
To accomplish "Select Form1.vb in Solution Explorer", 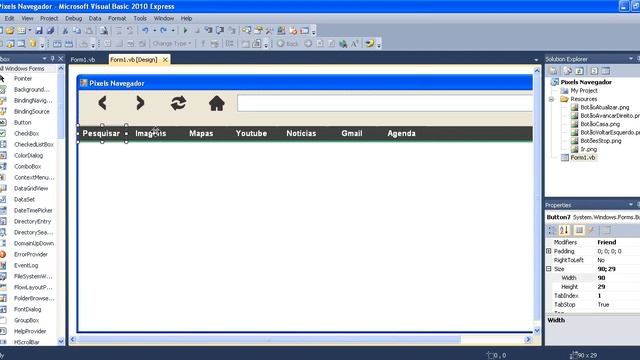I will pos(583,158).
